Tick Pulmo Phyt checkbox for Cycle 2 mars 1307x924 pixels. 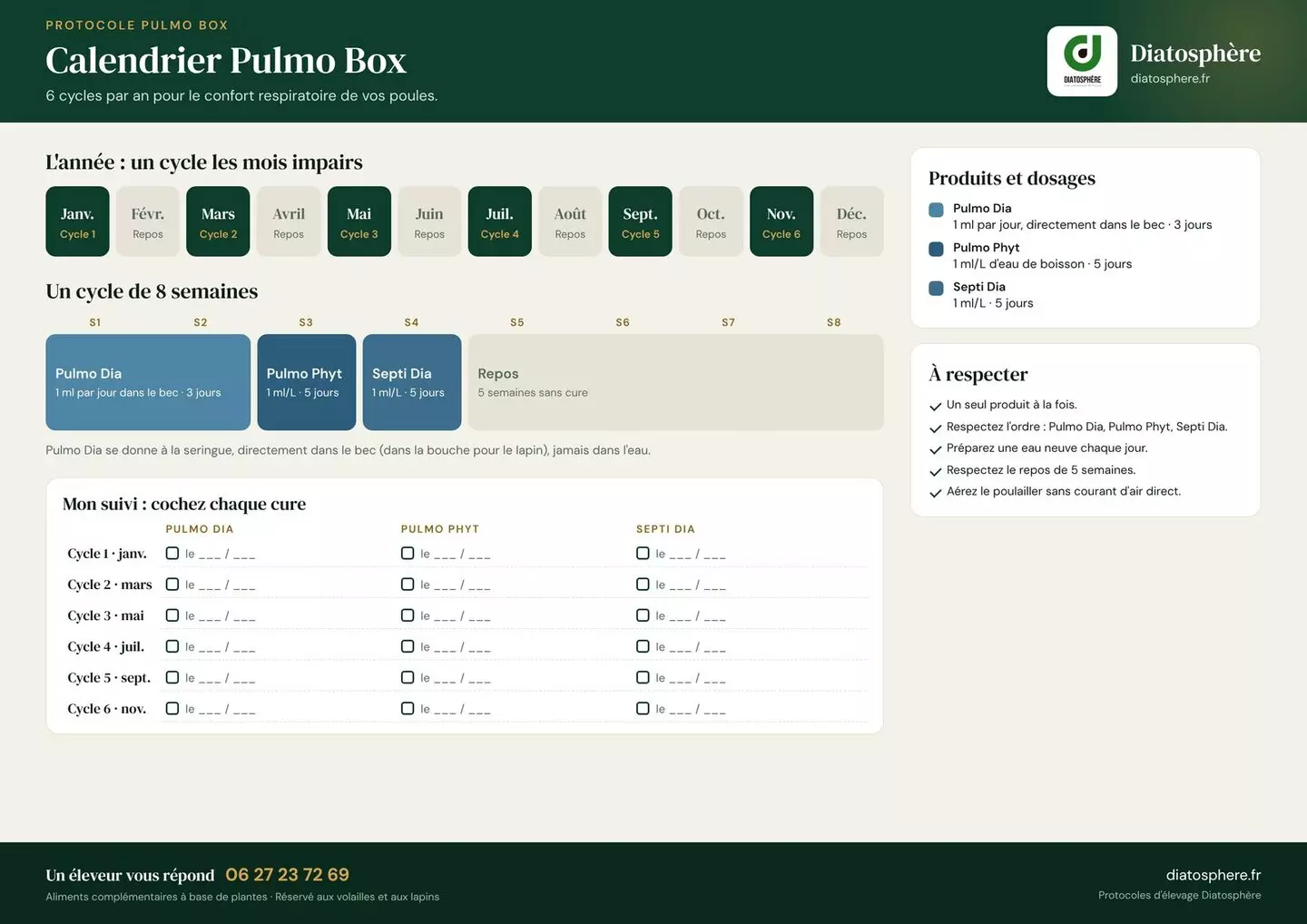pyautogui.click(x=408, y=585)
